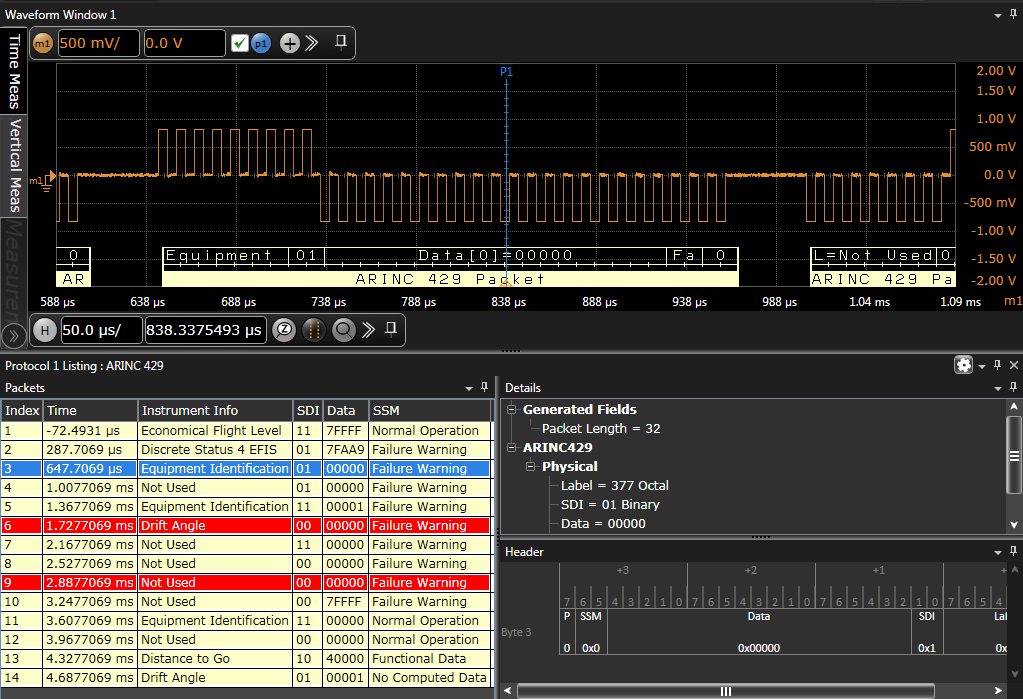
Task: Open the Packets panel dropdown arrow
Action: pos(468,388)
